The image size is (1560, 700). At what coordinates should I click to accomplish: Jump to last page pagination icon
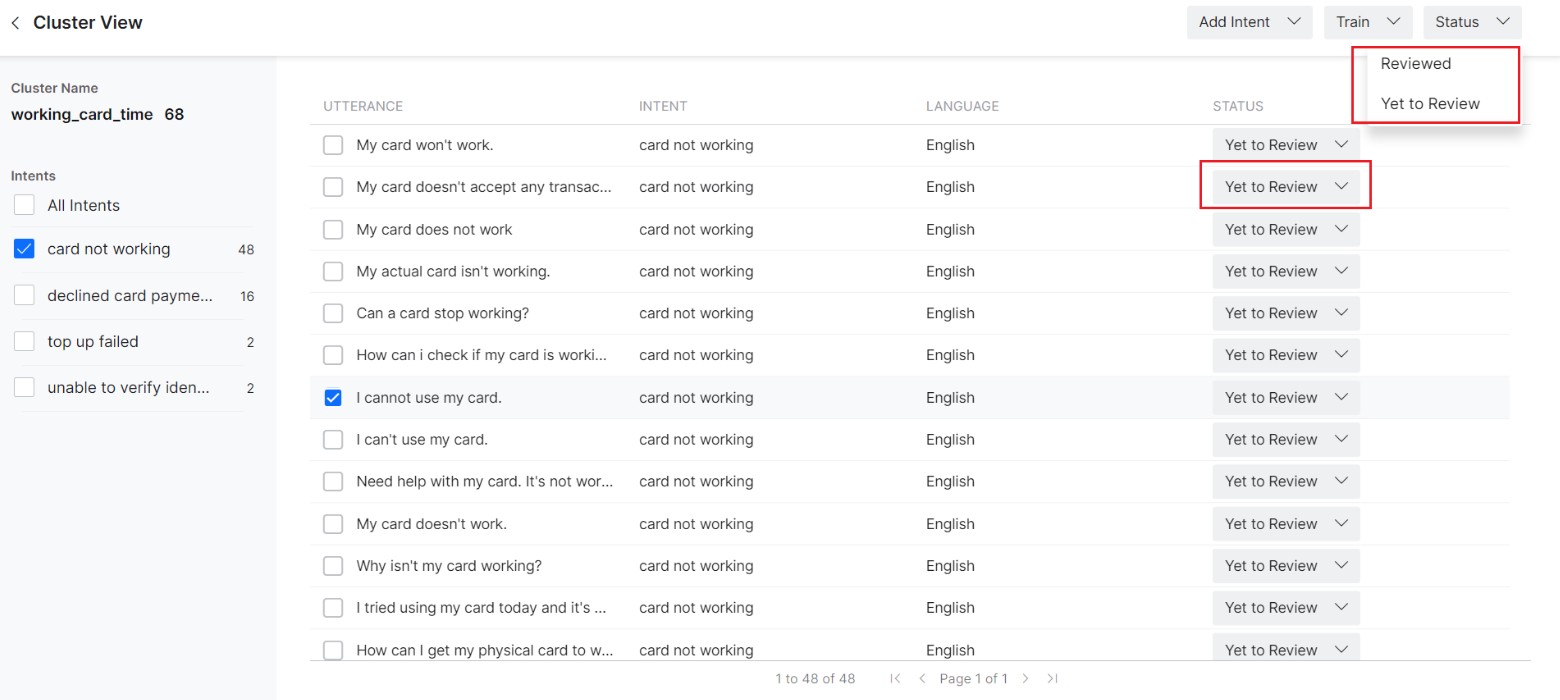pos(1052,678)
